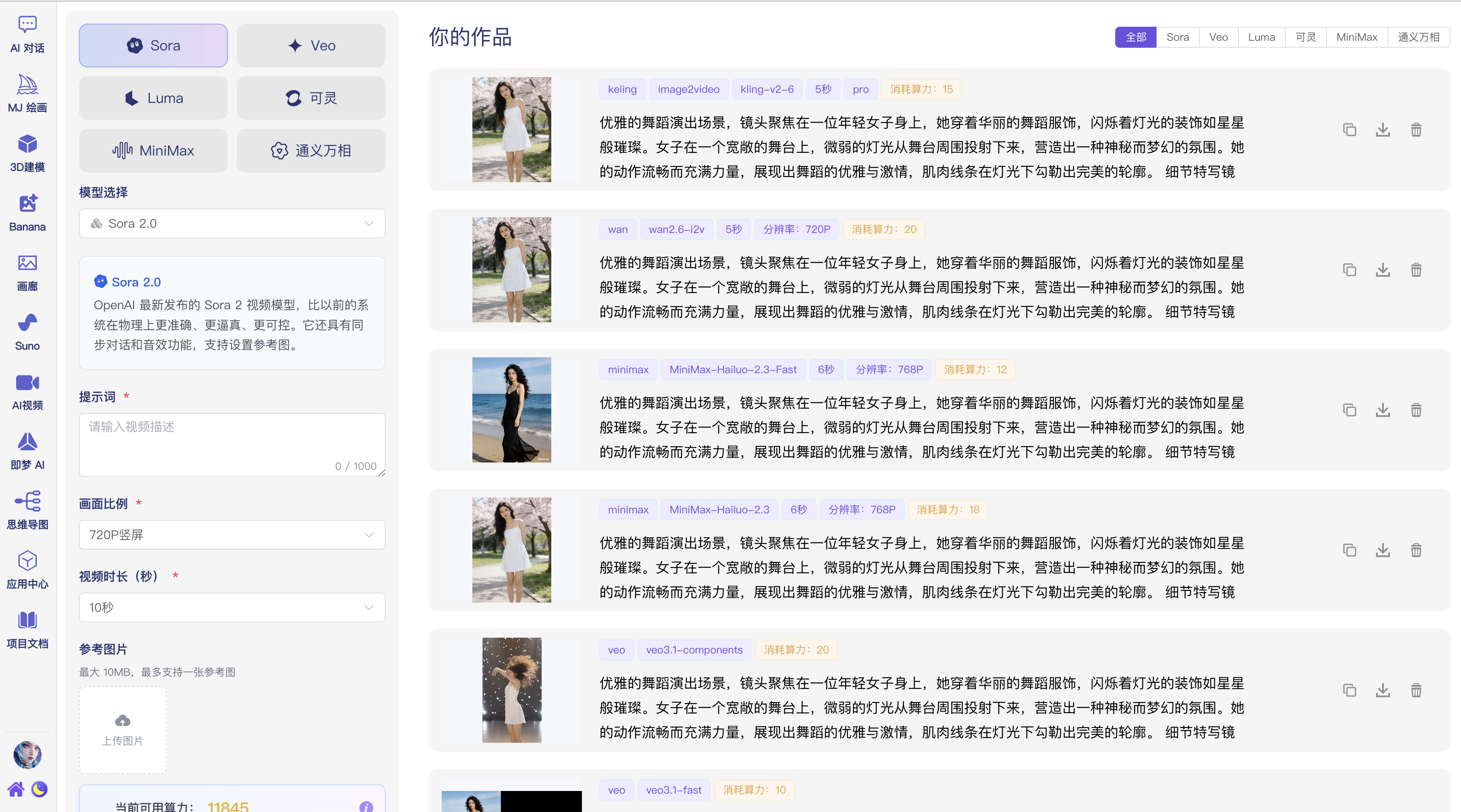The image size is (1461, 812).
Task: Delete the MiniMax-Hailuo-2.3-Fast video
Action: 1416,410
